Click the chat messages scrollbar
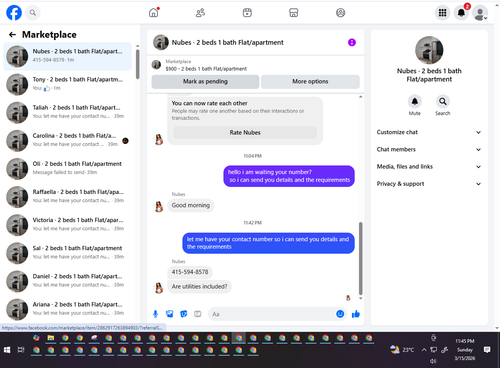Viewport: 500px width, 368px height. point(360,258)
